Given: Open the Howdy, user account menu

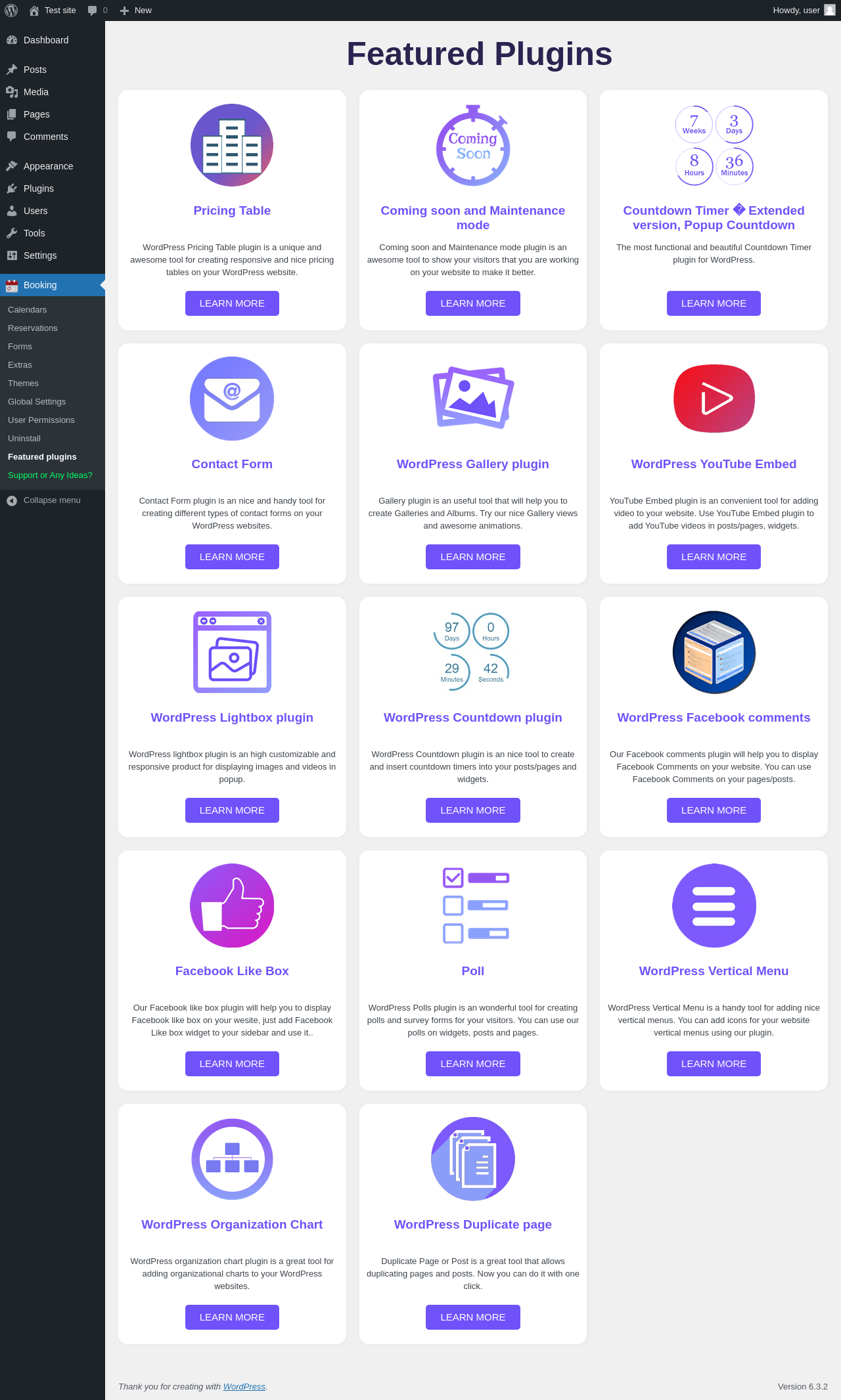Looking at the screenshot, I should click(x=804, y=11).
